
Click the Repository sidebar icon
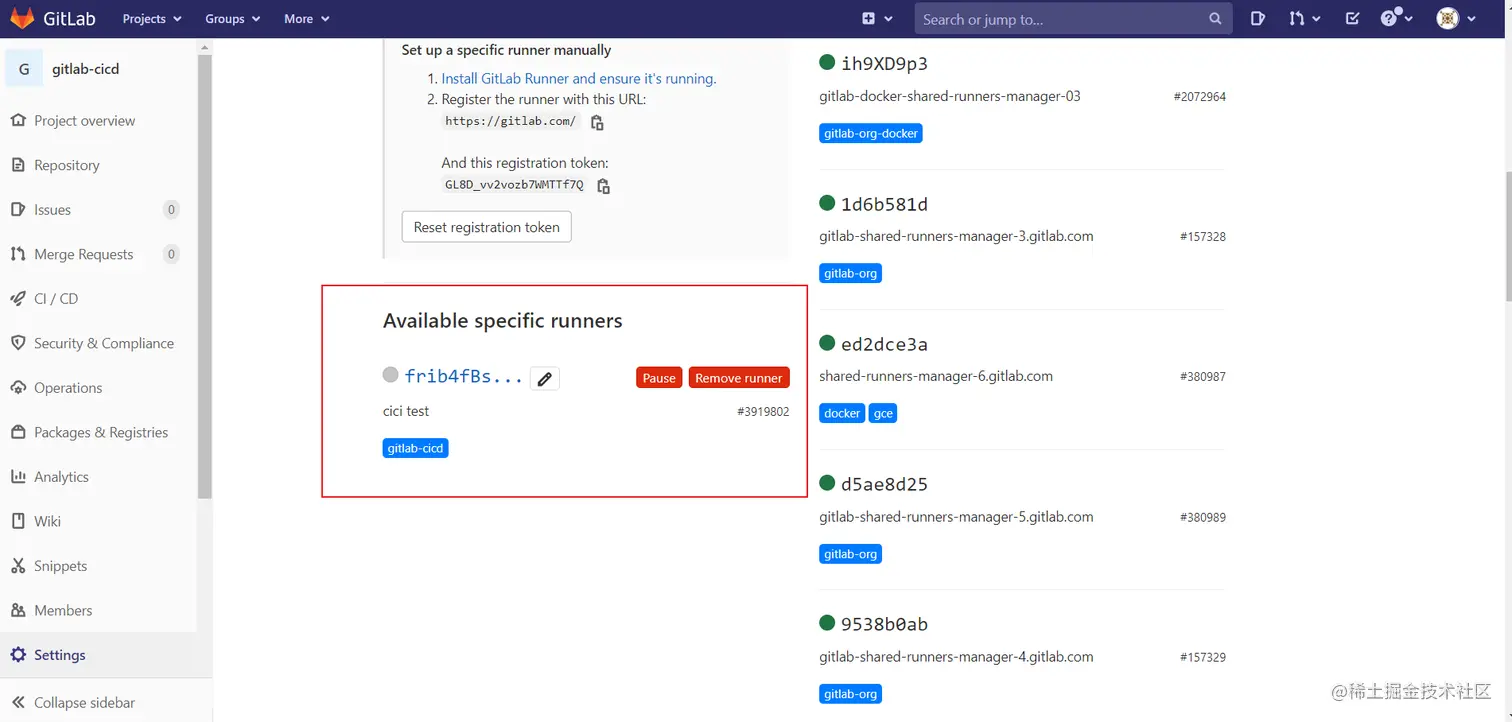[17, 165]
